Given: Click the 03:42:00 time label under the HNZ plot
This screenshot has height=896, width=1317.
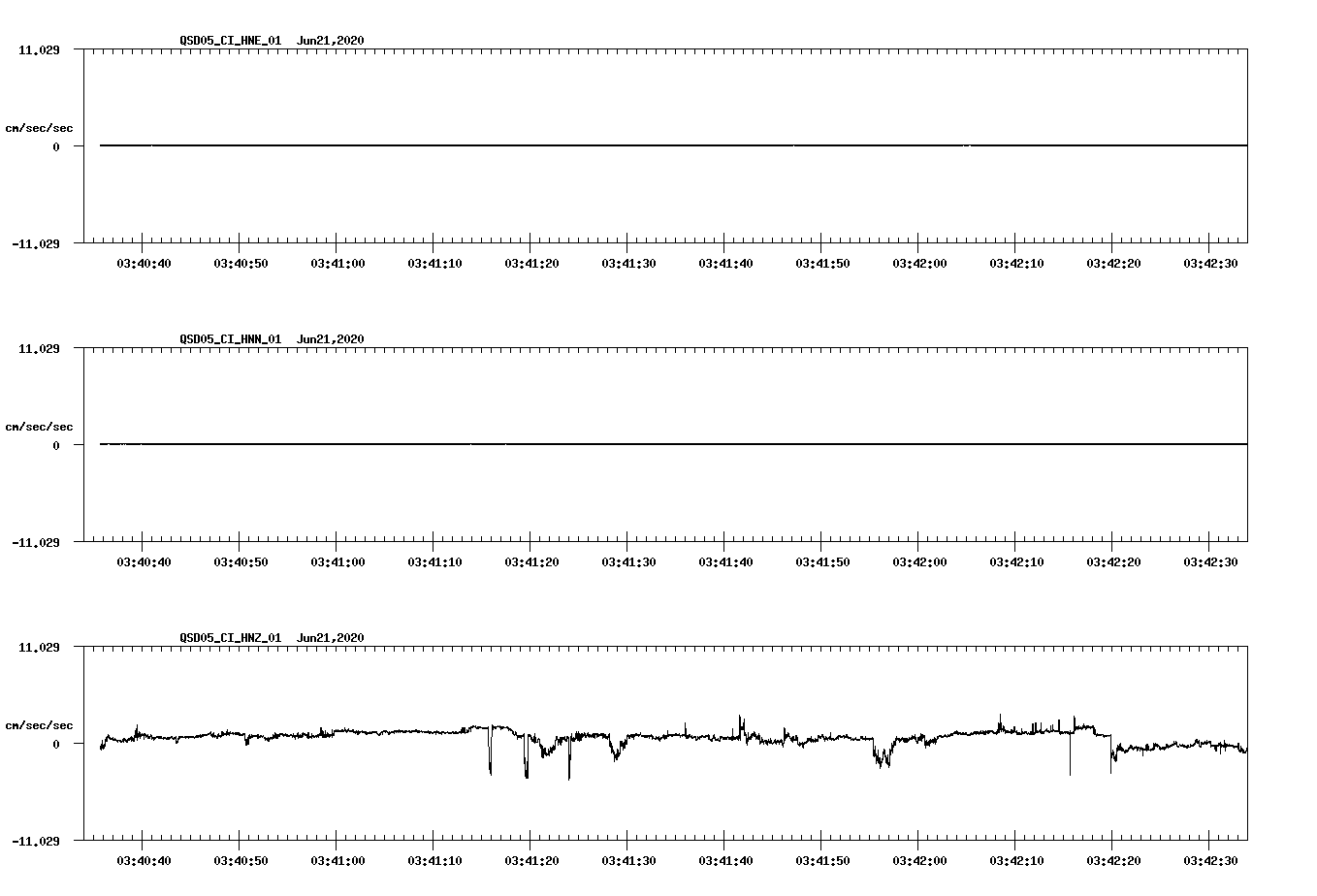Looking at the screenshot, I should coord(919,861).
